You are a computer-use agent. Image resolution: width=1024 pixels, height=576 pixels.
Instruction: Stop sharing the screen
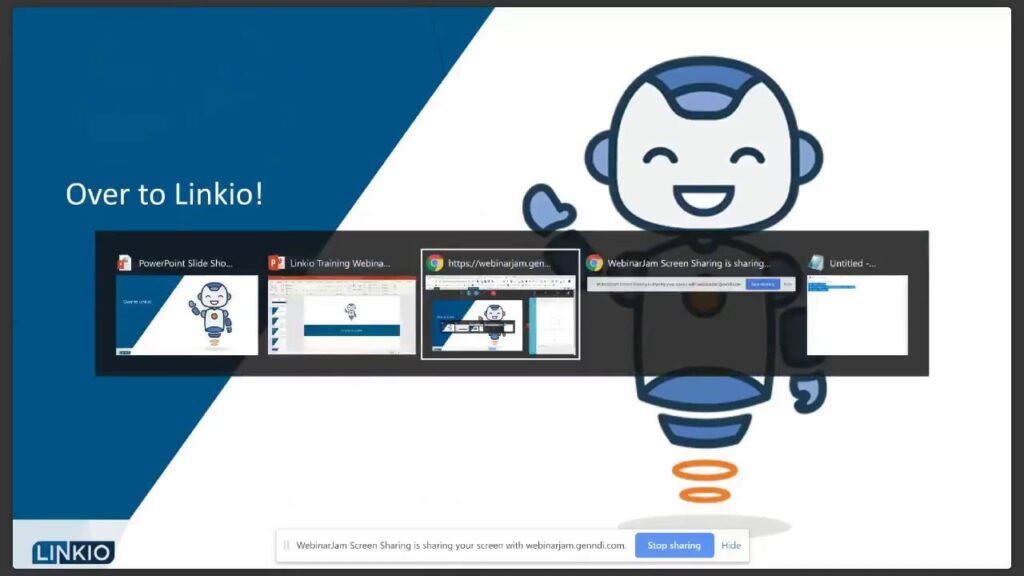tap(674, 545)
